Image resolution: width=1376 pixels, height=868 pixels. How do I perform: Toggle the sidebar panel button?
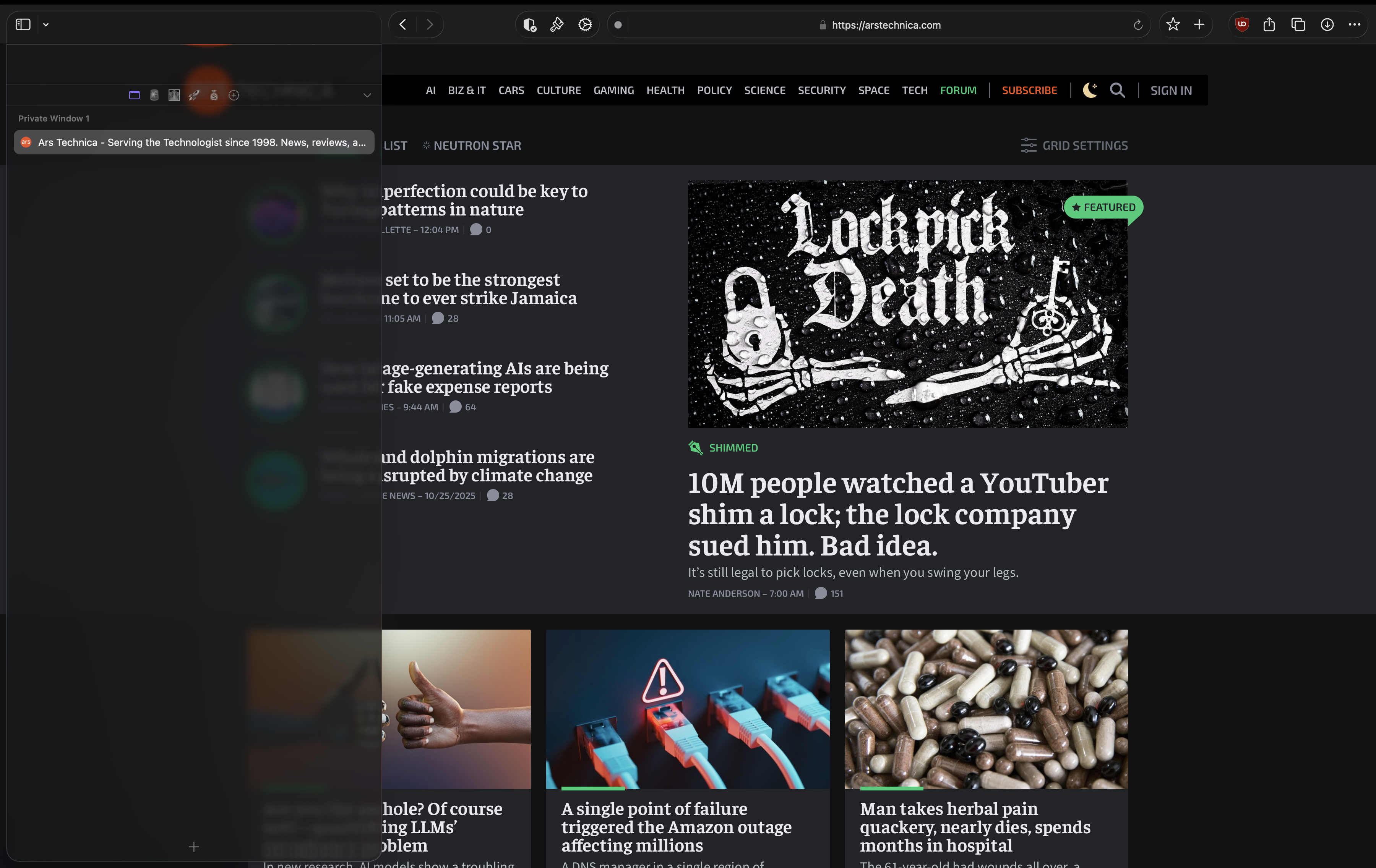[x=23, y=24]
